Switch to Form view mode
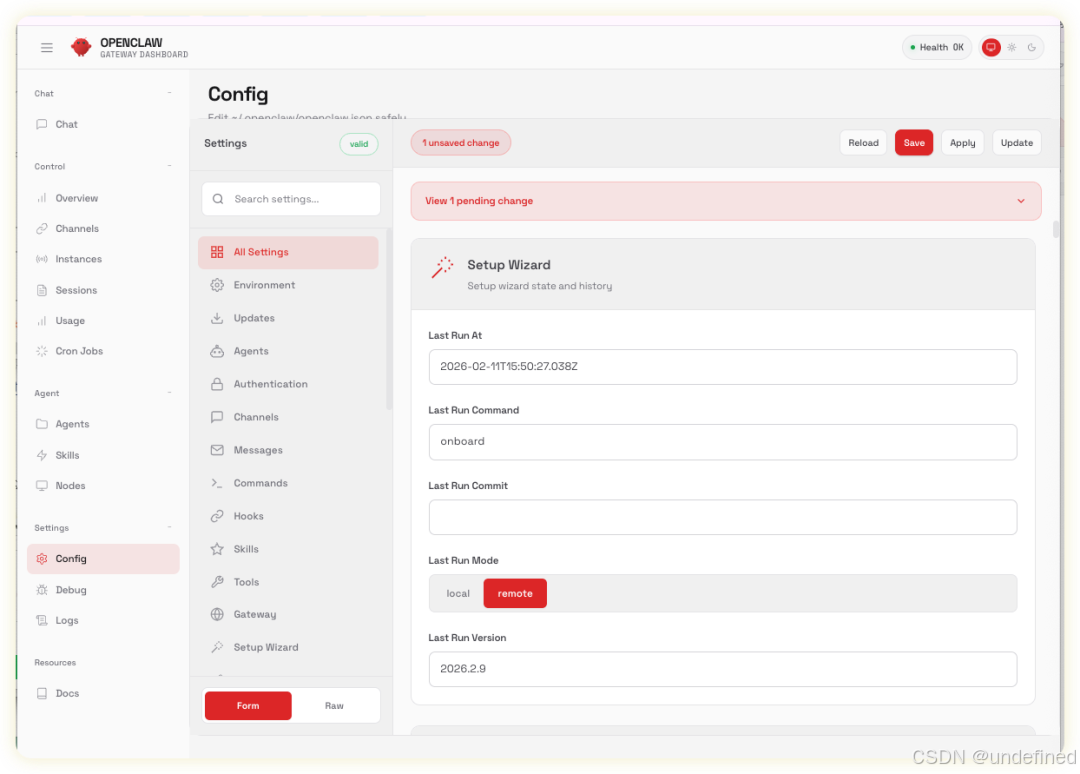Viewport: 1080px width, 774px height. pyautogui.click(x=248, y=706)
